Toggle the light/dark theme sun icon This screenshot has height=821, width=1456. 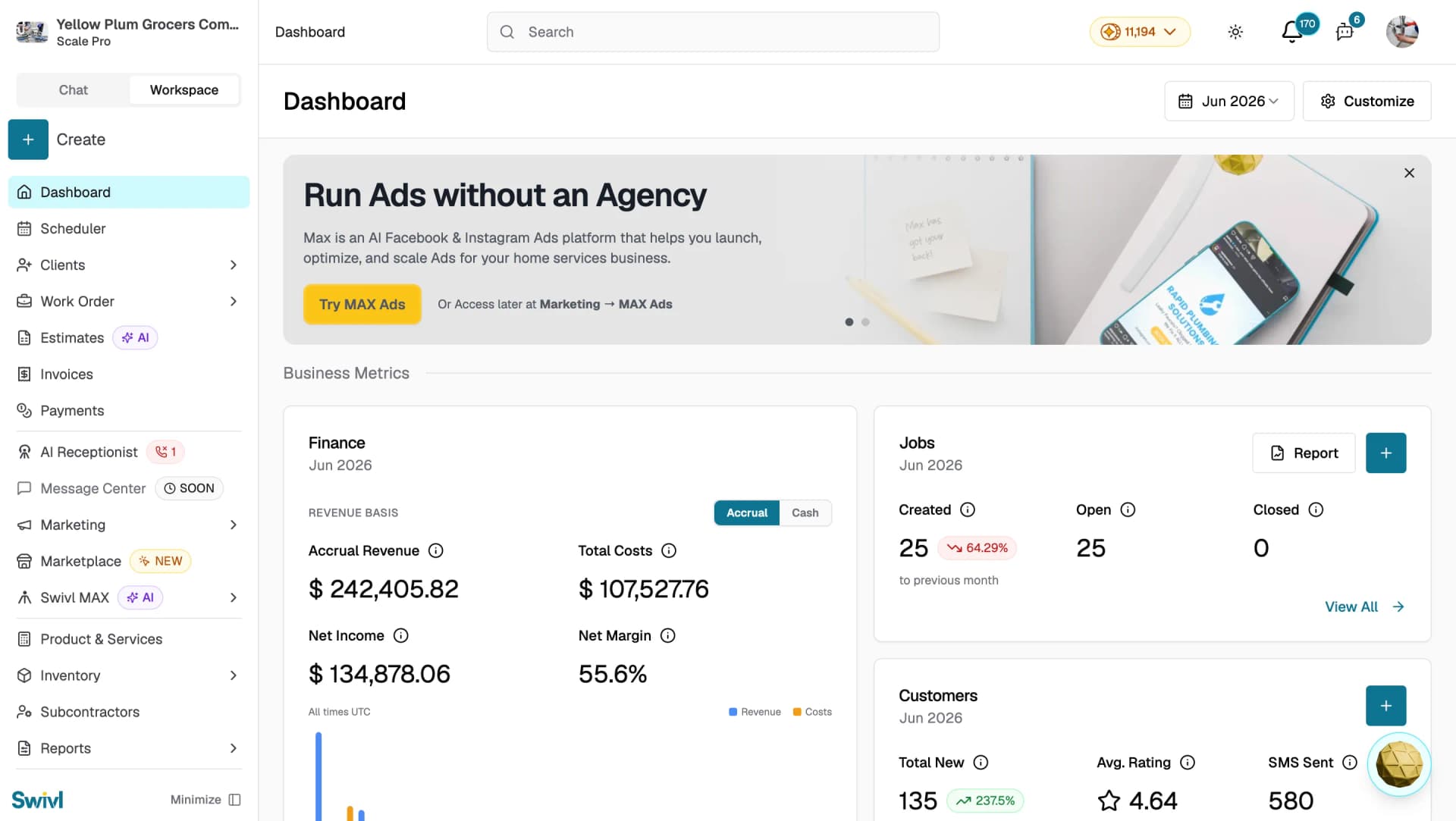click(x=1235, y=32)
